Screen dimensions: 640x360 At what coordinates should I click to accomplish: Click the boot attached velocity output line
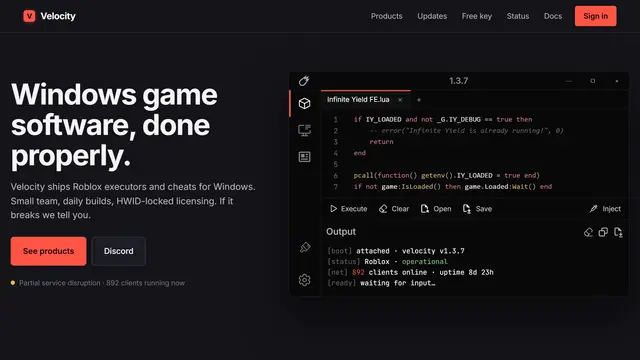(x=396, y=251)
